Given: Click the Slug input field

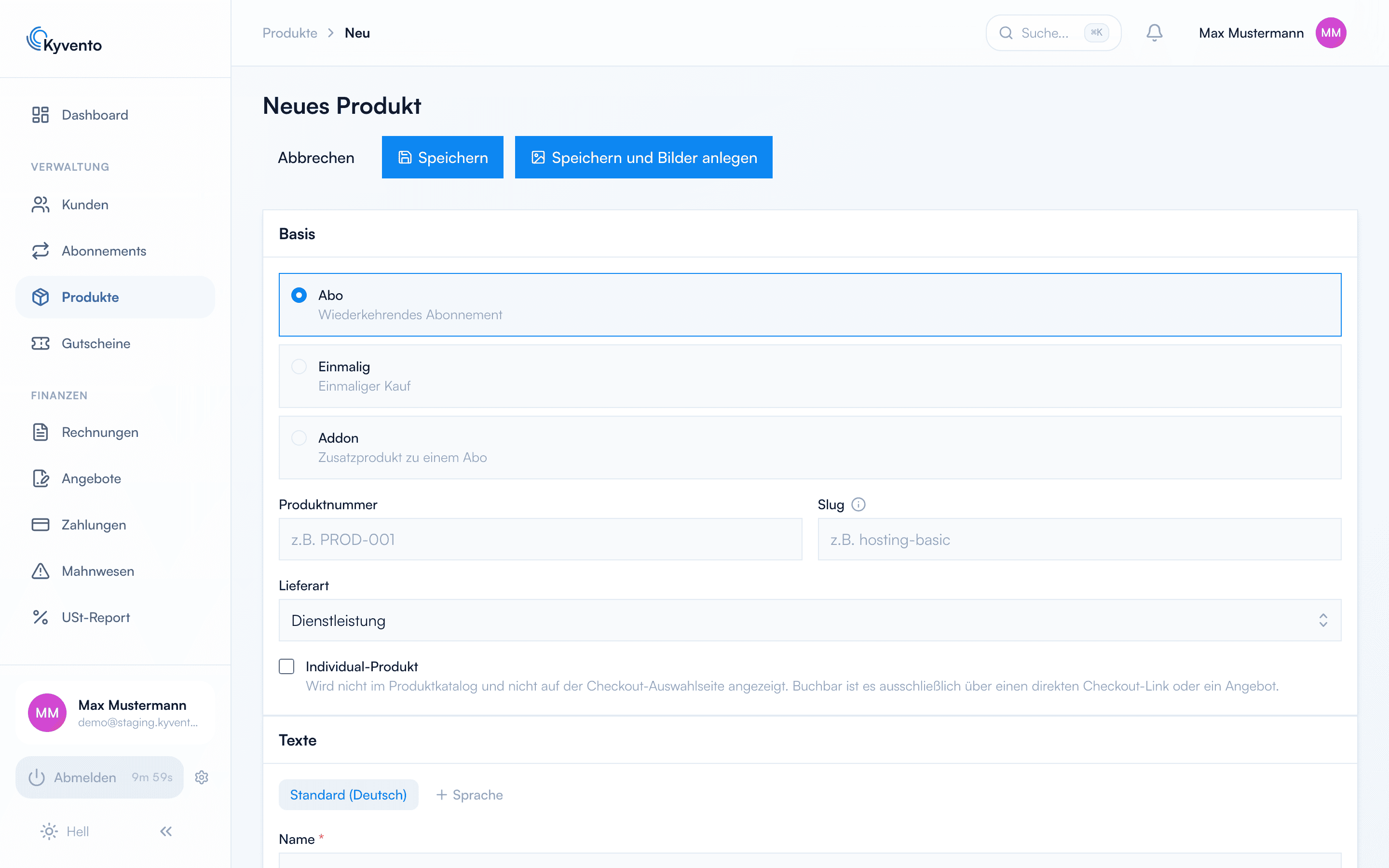Looking at the screenshot, I should click(1079, 539).
